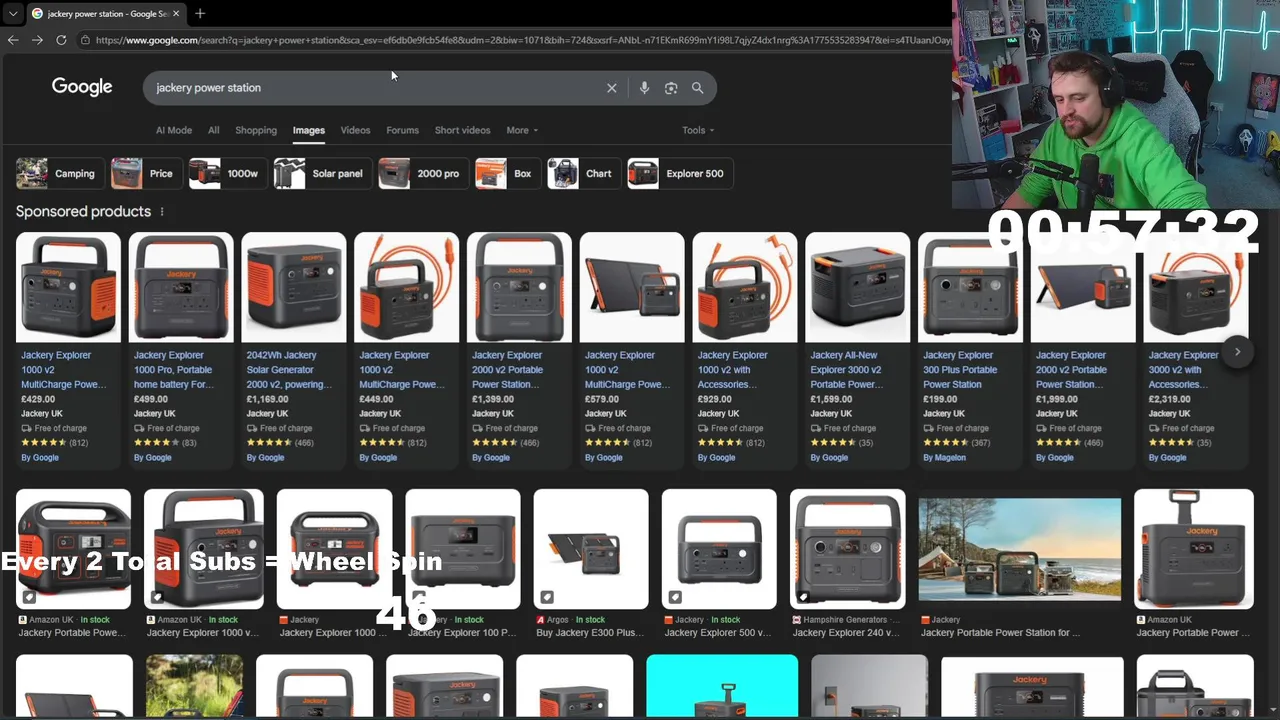The width and height of the screenshot is (1280, 720).
Task: Open £449.00 Explorer 1000 v2 product
Action: click(x=406, y=348)
